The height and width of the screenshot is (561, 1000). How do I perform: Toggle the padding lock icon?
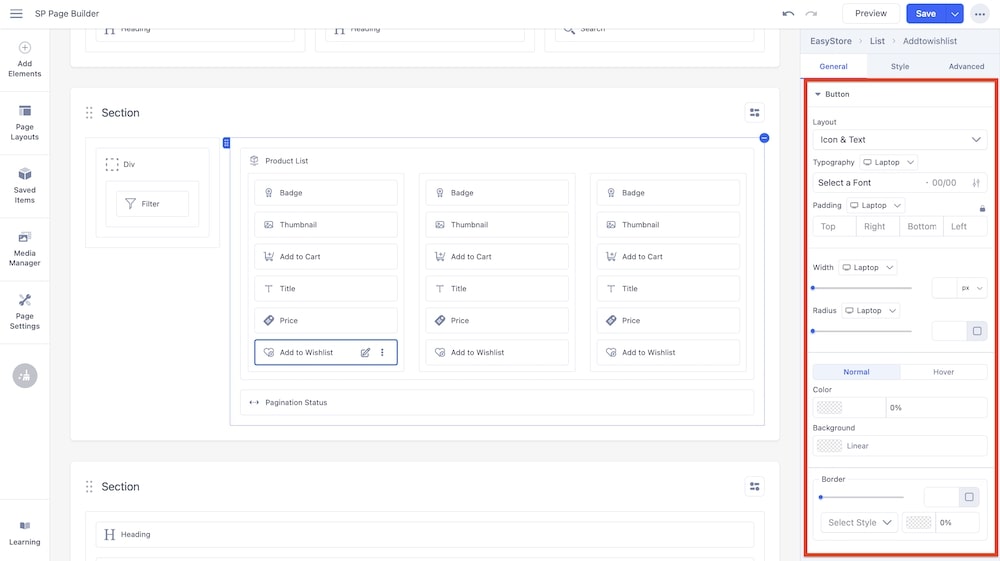pos(982,208)
